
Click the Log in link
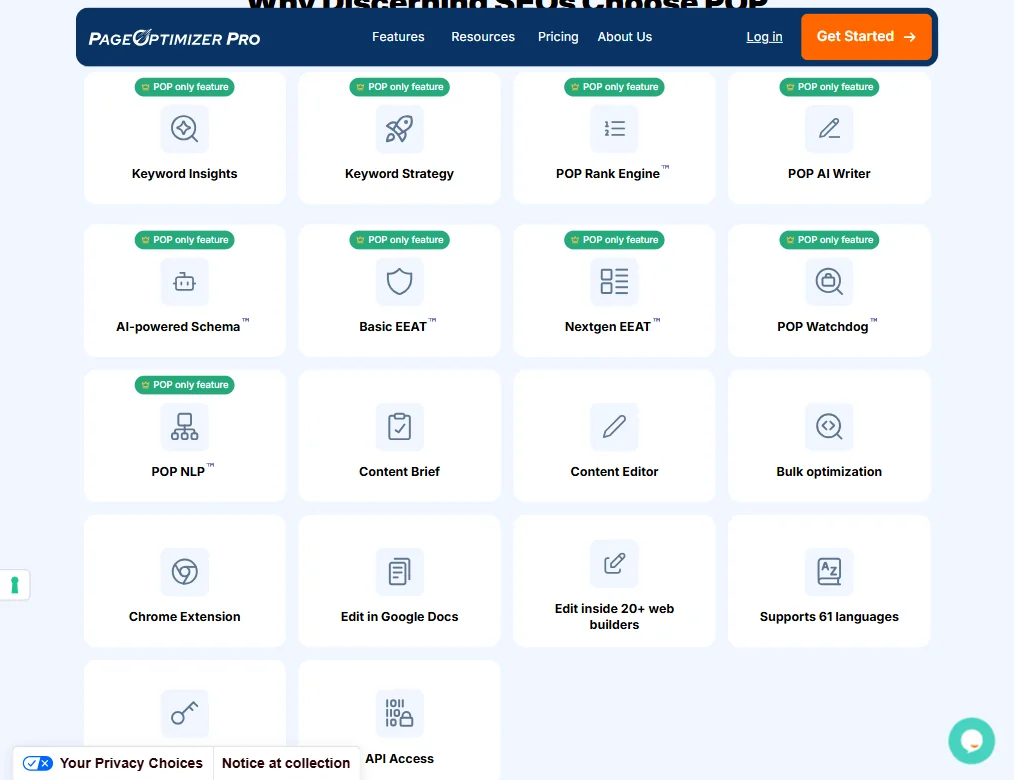tap(764, 37)
